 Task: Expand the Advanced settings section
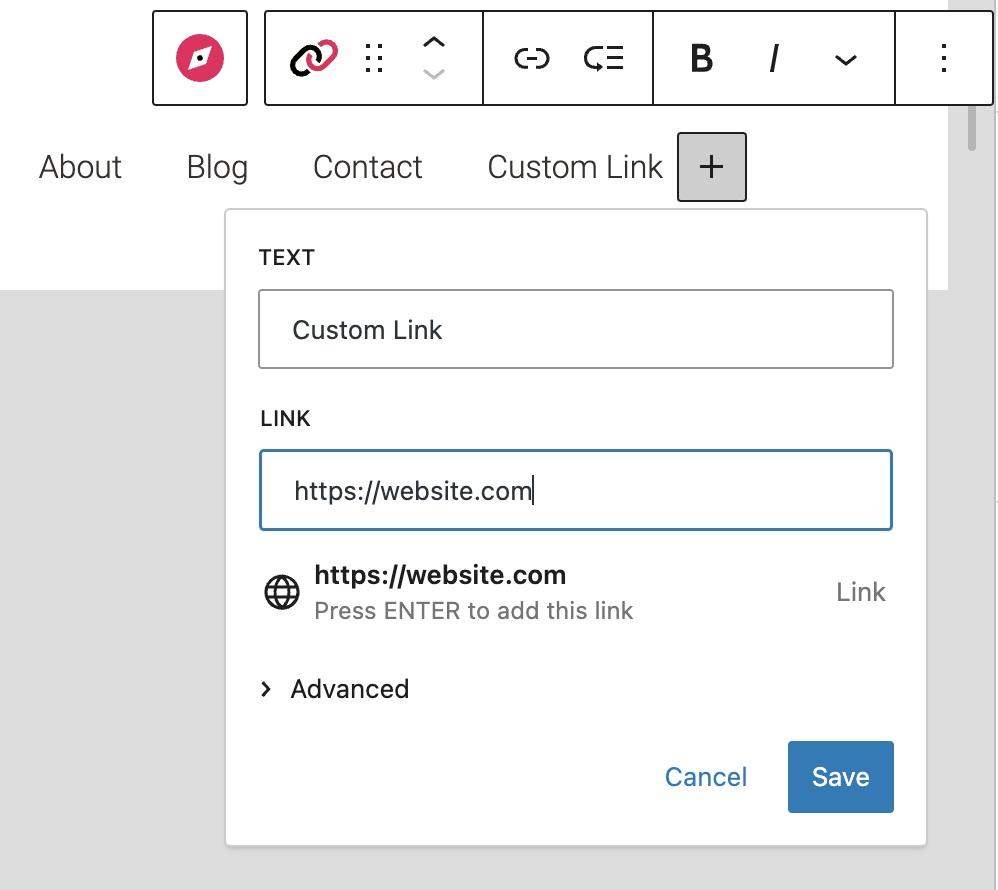click(335, 689)
